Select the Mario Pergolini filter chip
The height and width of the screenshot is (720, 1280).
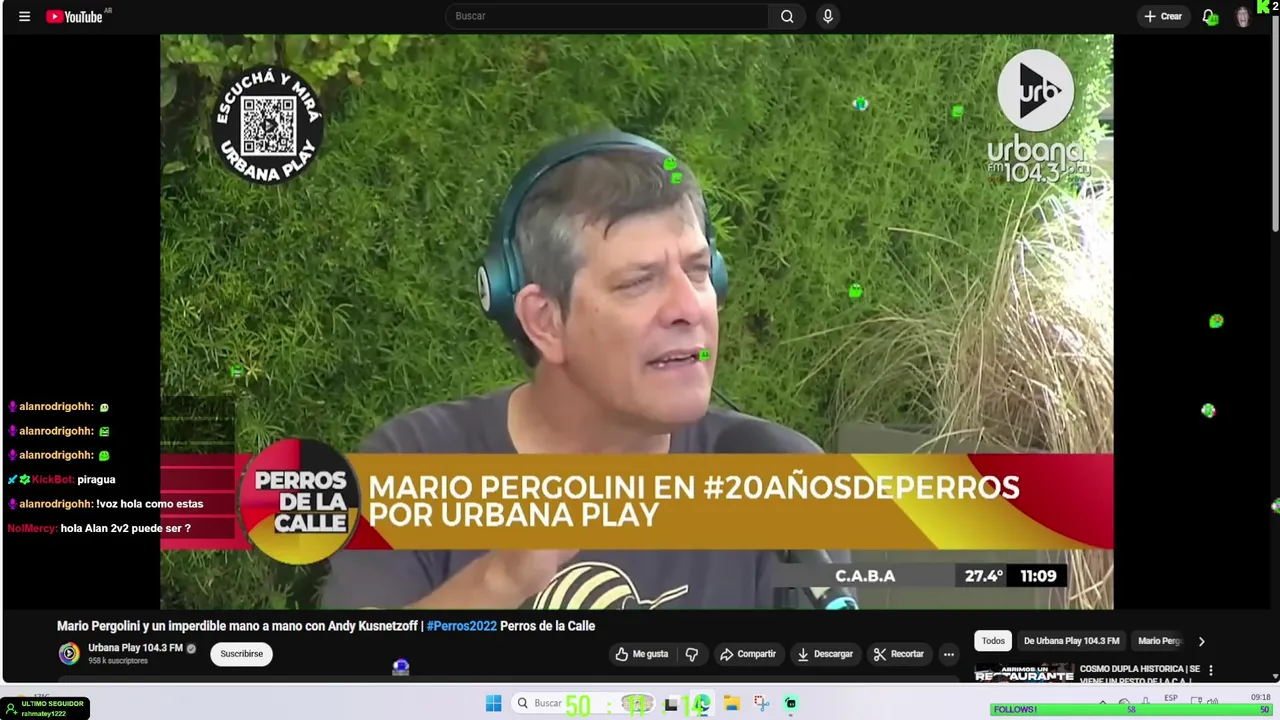[x=1160, y=641]
